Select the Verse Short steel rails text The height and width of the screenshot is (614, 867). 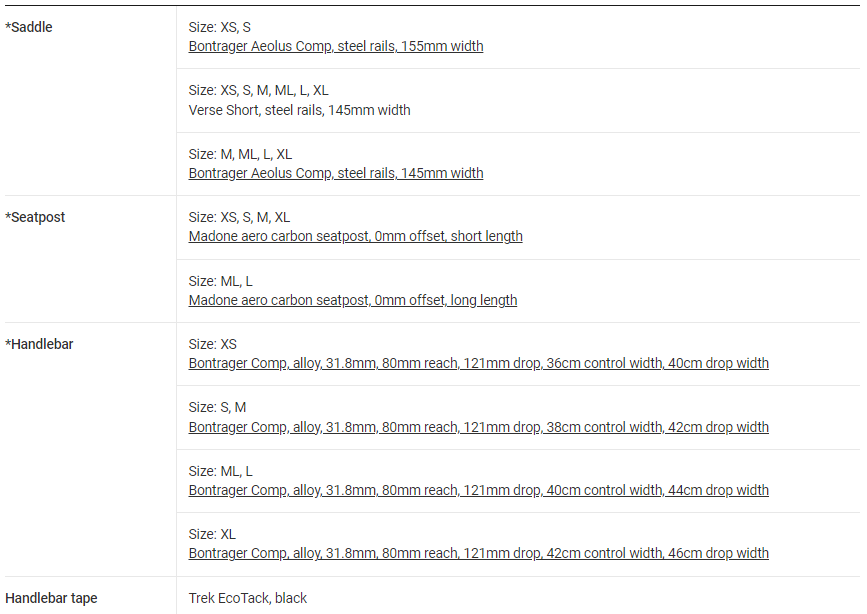(x=299, y=110)
